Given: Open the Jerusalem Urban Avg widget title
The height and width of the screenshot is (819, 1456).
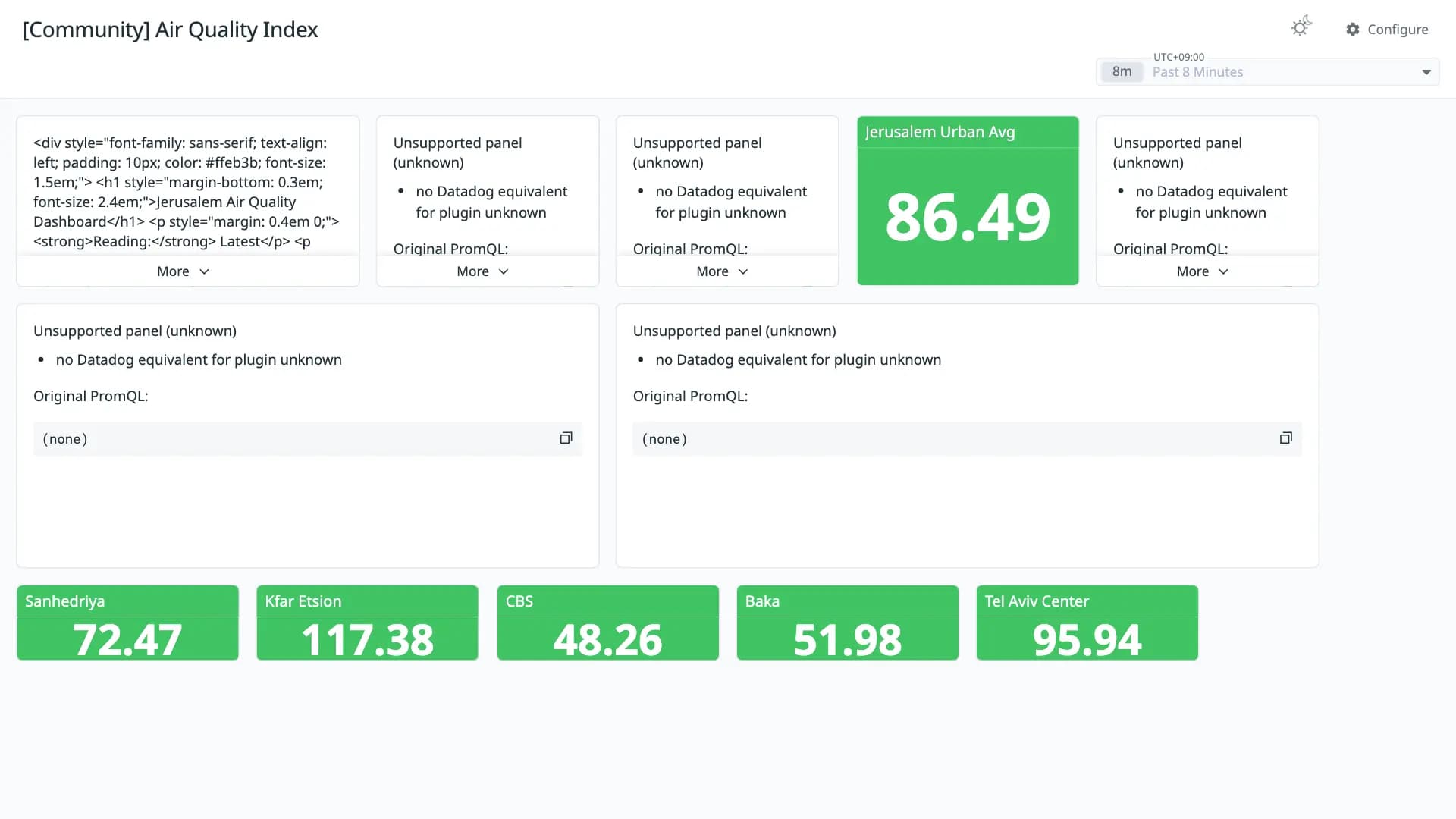Looking at the screenshot, I should click(x=940, y=132).
